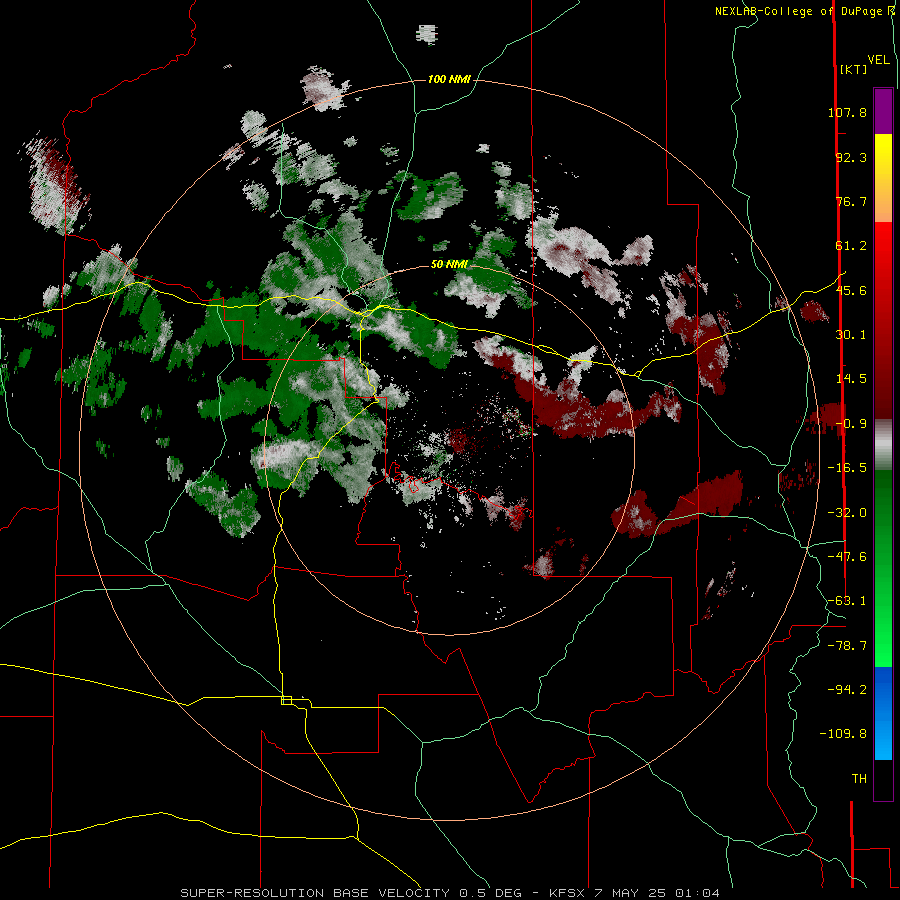Screen dimensions: 900x900
Task: Click the yellow-orange segment of the color bar
Action: coord(883,178)
